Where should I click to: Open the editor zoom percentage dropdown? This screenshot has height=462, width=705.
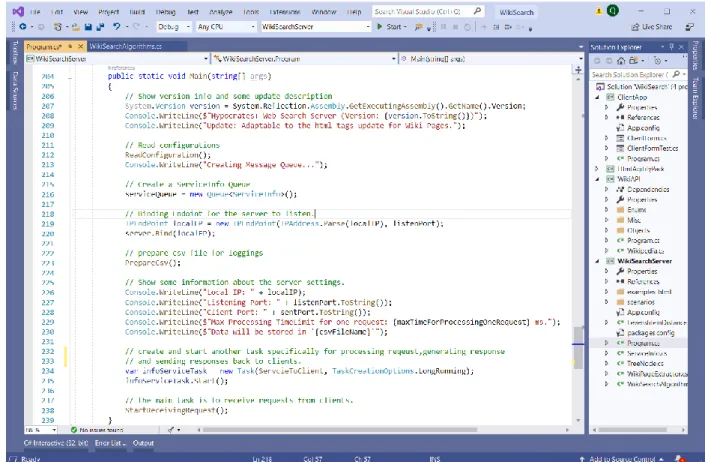click(41, 430)
